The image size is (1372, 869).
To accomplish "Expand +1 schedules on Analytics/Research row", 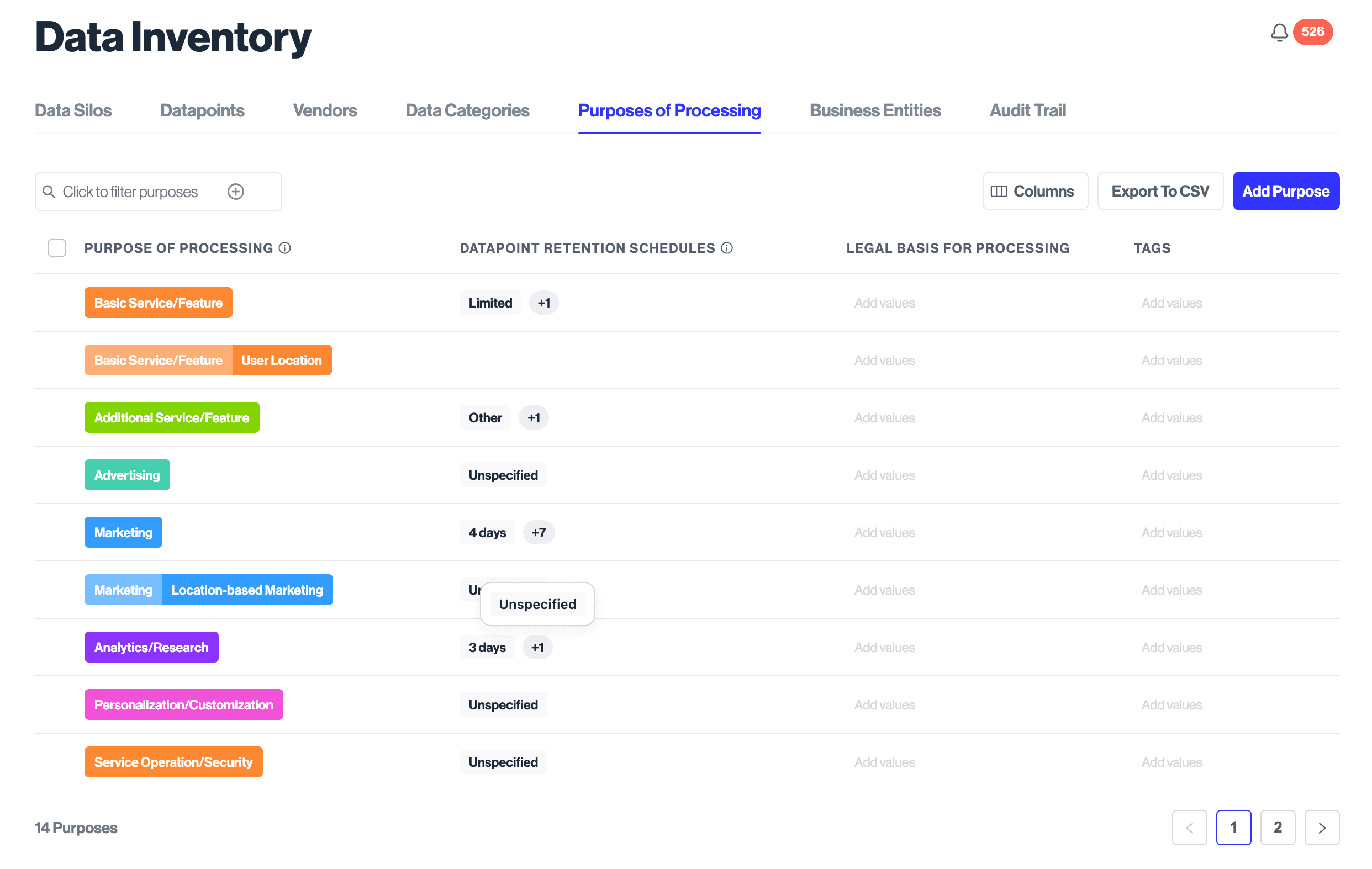I will (x=537, y=647).
